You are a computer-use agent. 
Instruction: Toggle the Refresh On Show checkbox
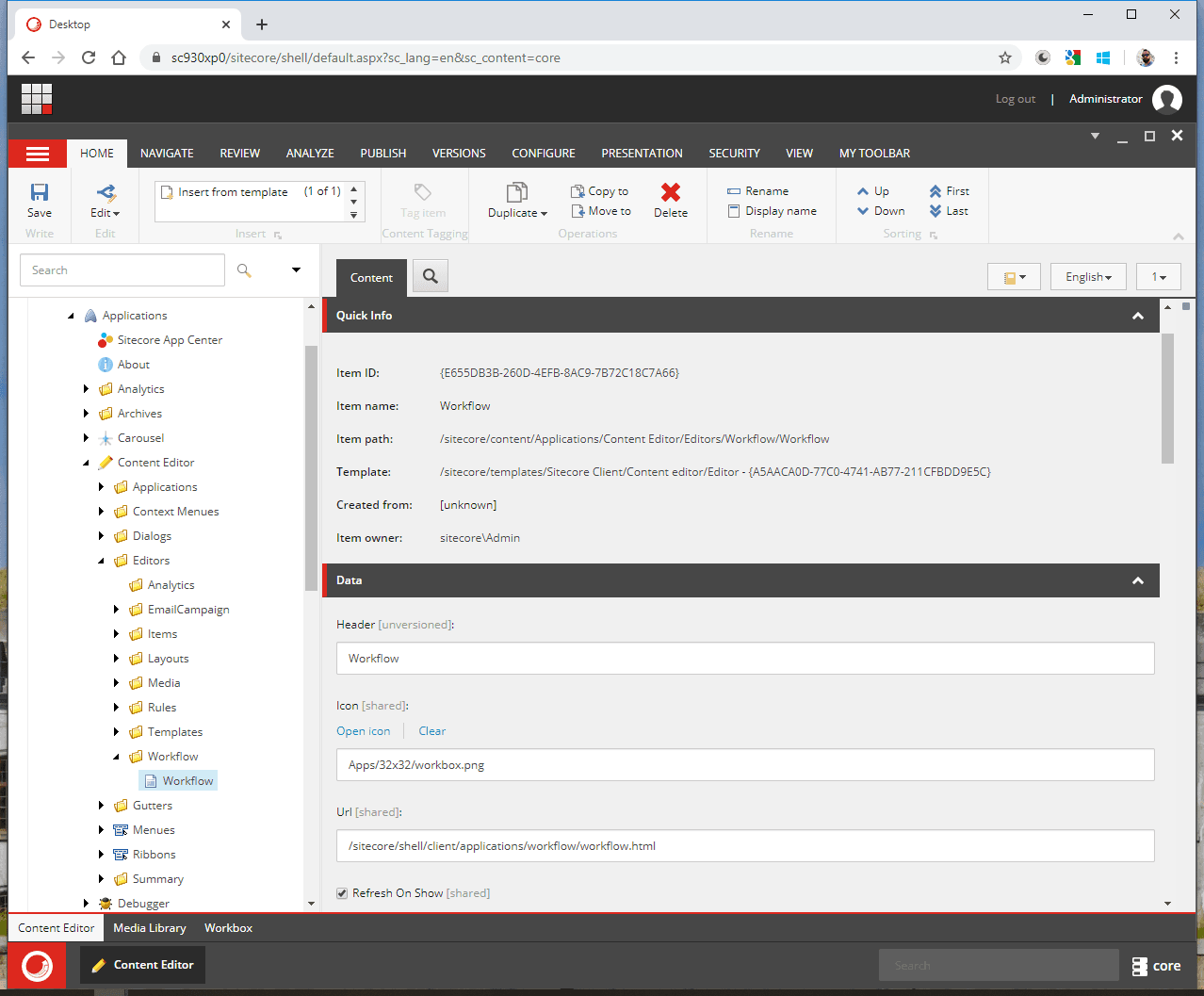coord(342,893)
